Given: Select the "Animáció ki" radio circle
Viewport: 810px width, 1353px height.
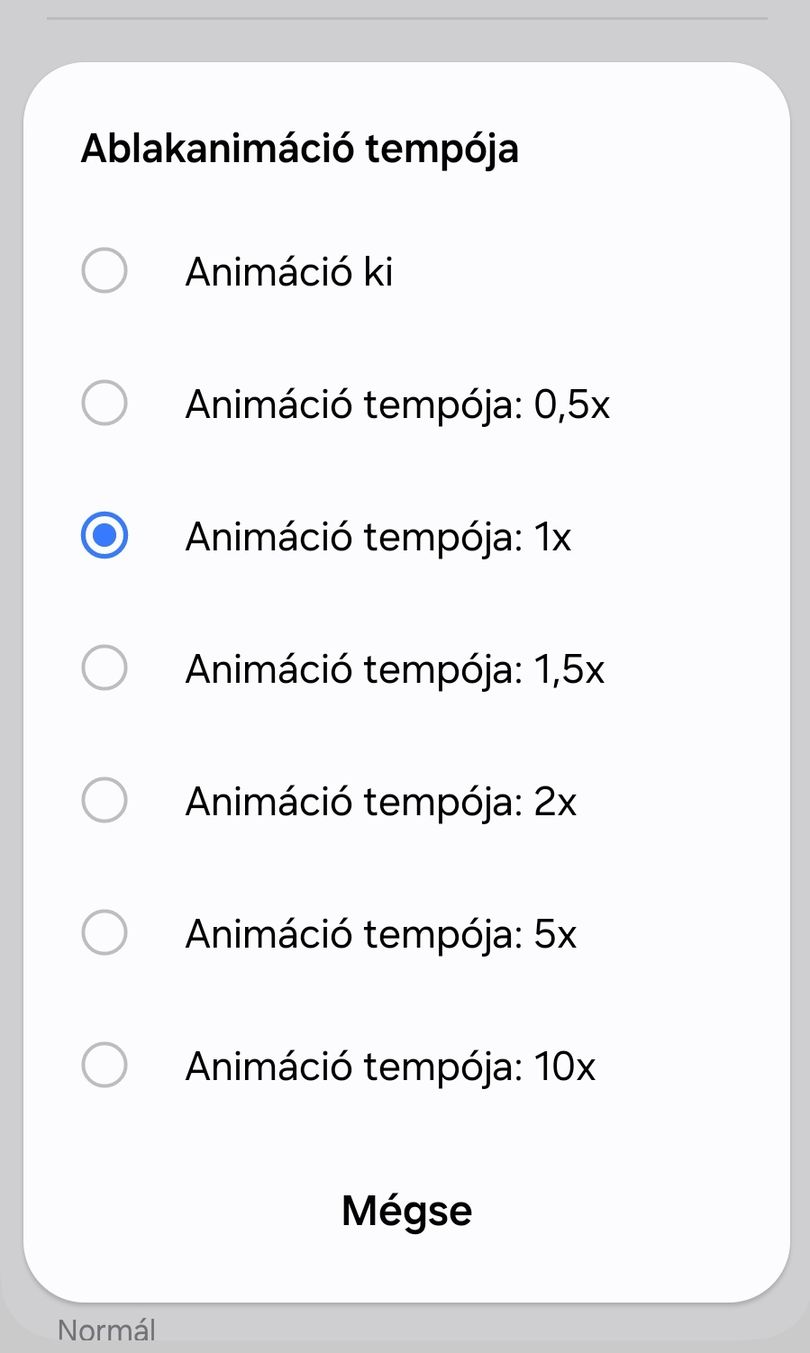Looking at the screenshot, I should (x=104, y=271).
